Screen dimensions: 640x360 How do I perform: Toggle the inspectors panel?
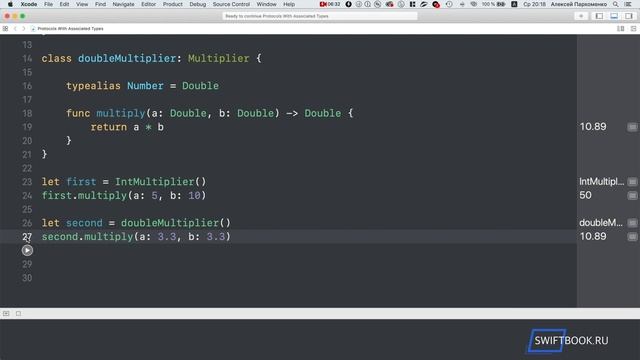tap(629, 16)
